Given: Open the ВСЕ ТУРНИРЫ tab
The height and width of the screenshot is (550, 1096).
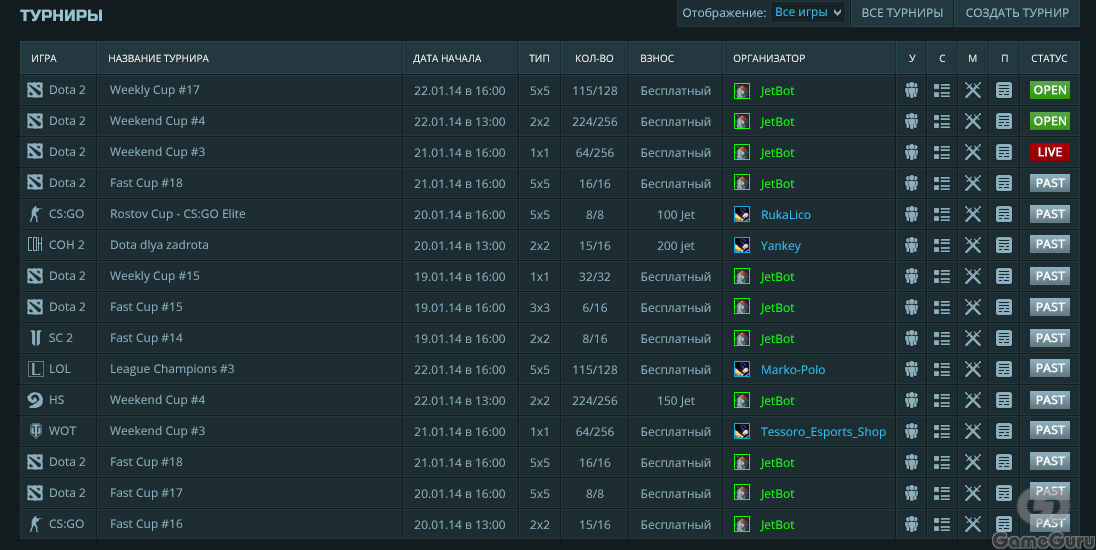Looking at the screenshot, I should (902, 13).
